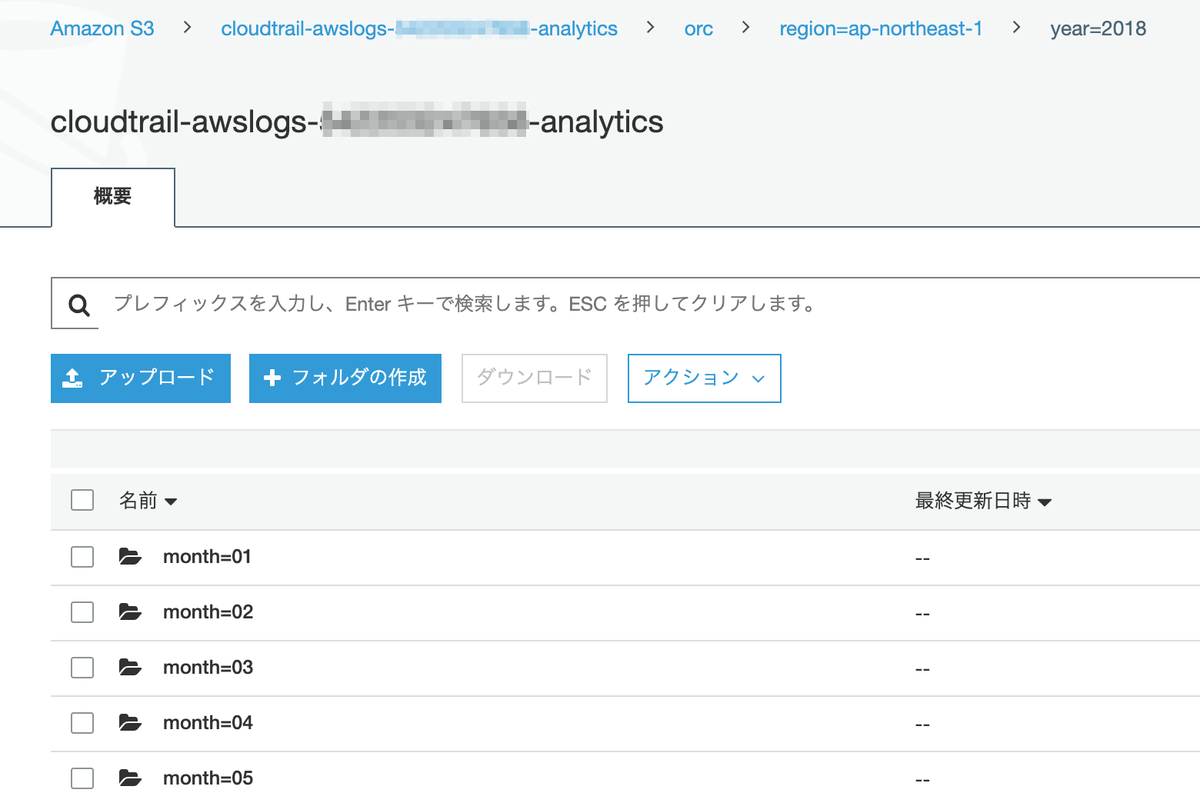Image resolution: width=1200 pixels, height=803 pixels.
Task: Click the search magnifier icon
Action: pyautogui.click(x=79, y=304)
